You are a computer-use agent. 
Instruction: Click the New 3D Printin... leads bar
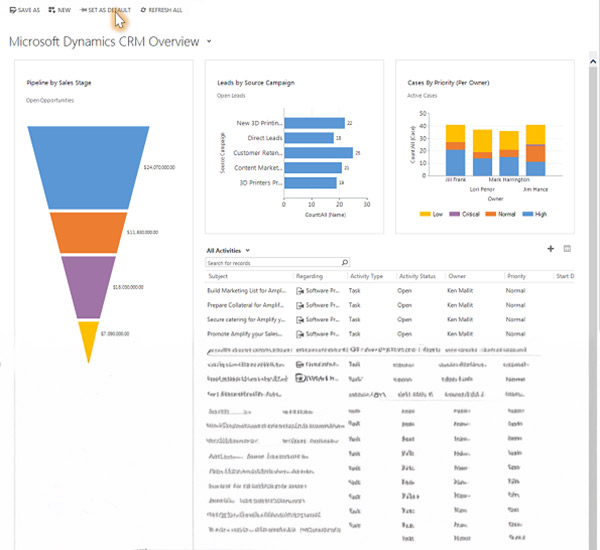315,123
